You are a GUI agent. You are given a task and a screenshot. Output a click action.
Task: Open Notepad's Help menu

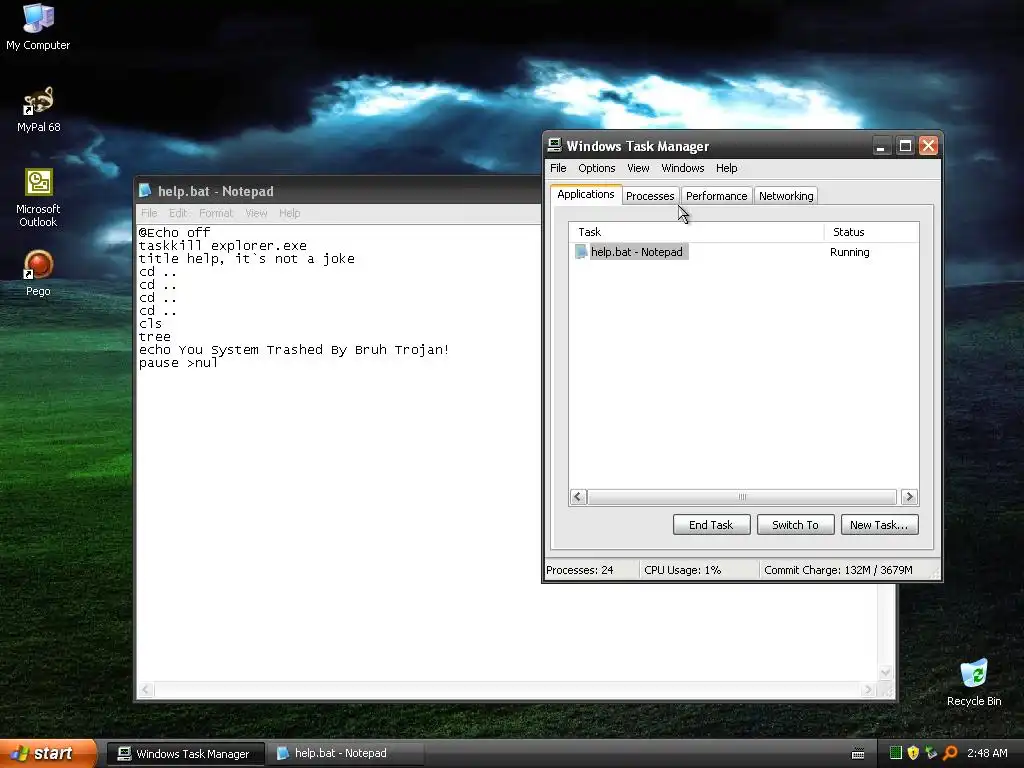pyautogui.click(x=289, y=213)
